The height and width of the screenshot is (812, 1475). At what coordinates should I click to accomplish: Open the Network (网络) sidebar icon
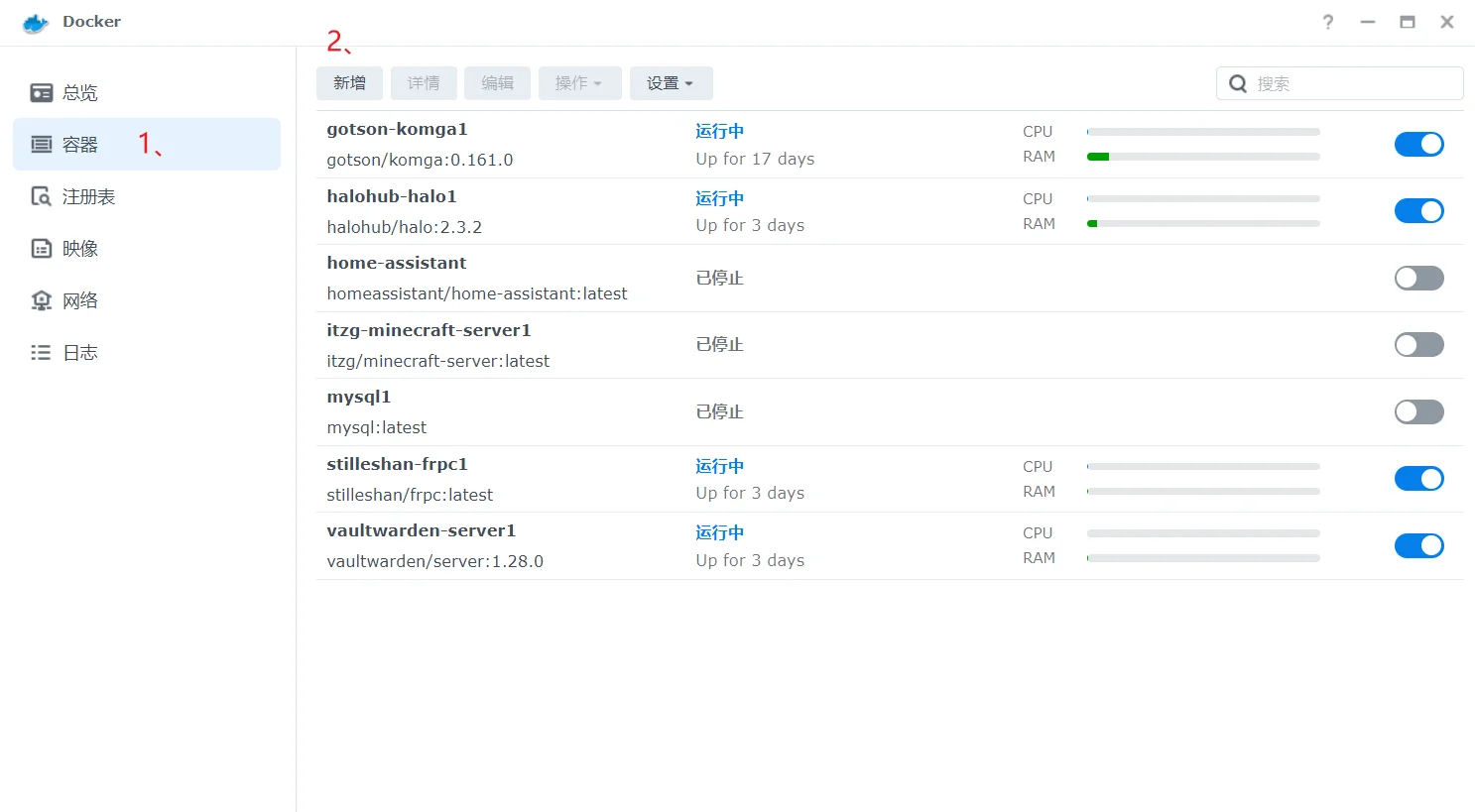click(x=41, y=300)
